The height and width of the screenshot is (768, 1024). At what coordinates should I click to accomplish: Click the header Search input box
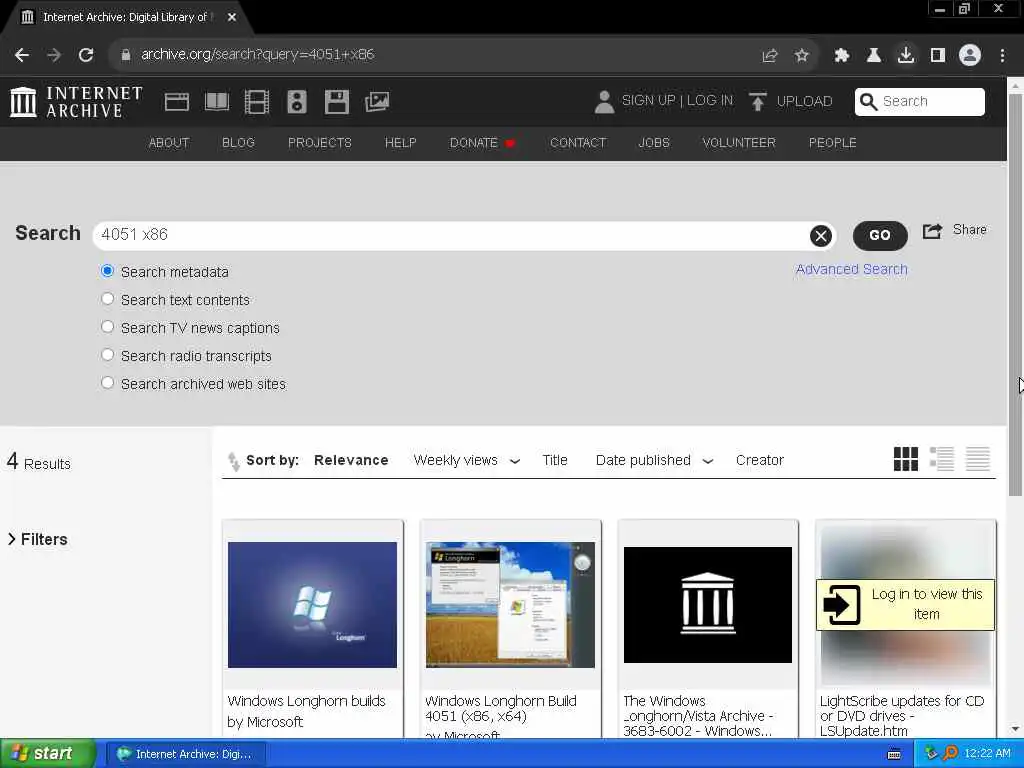(x=920, y=101)
